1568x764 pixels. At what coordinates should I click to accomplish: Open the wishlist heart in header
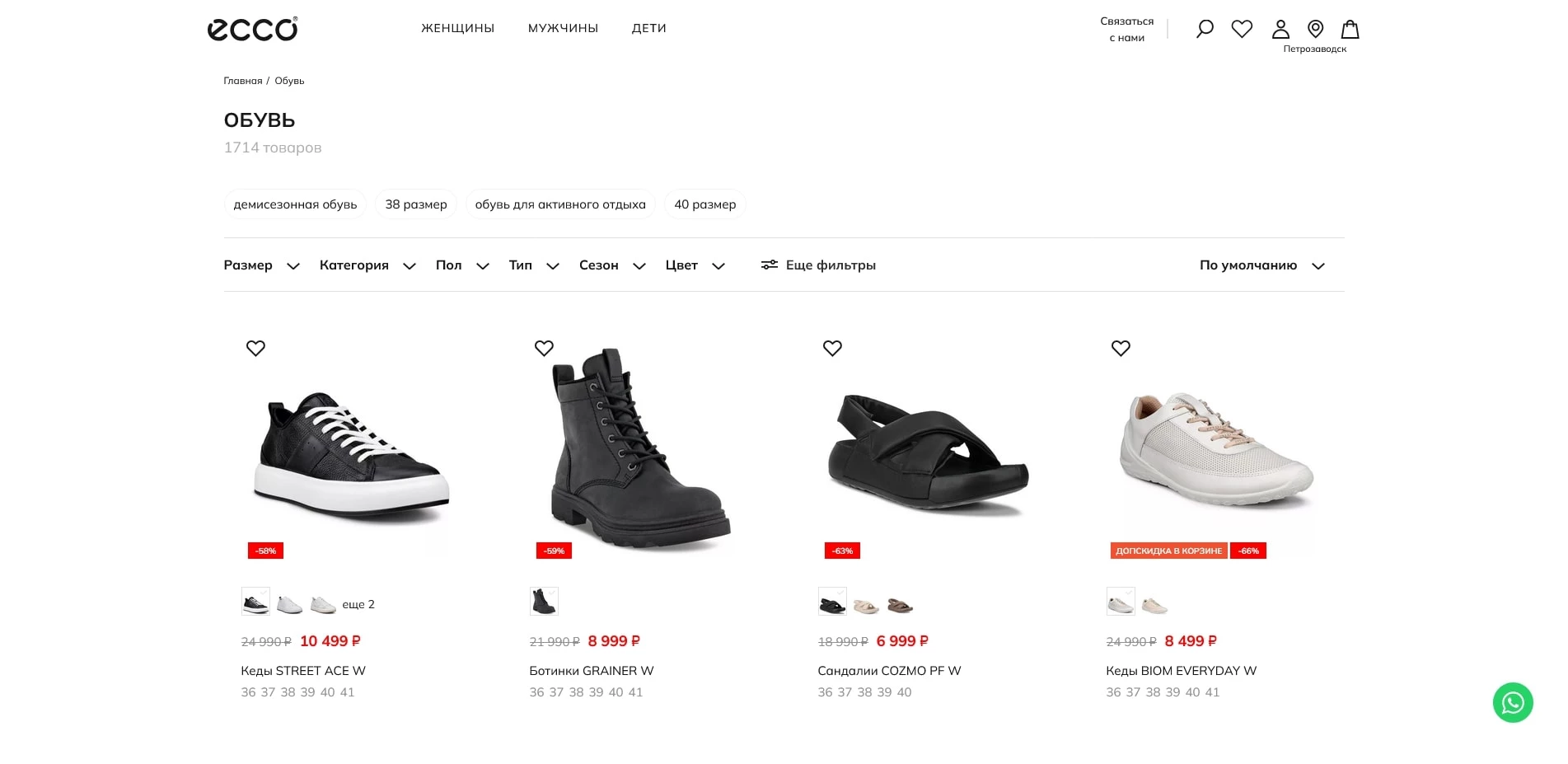(x=1242, y=29)
